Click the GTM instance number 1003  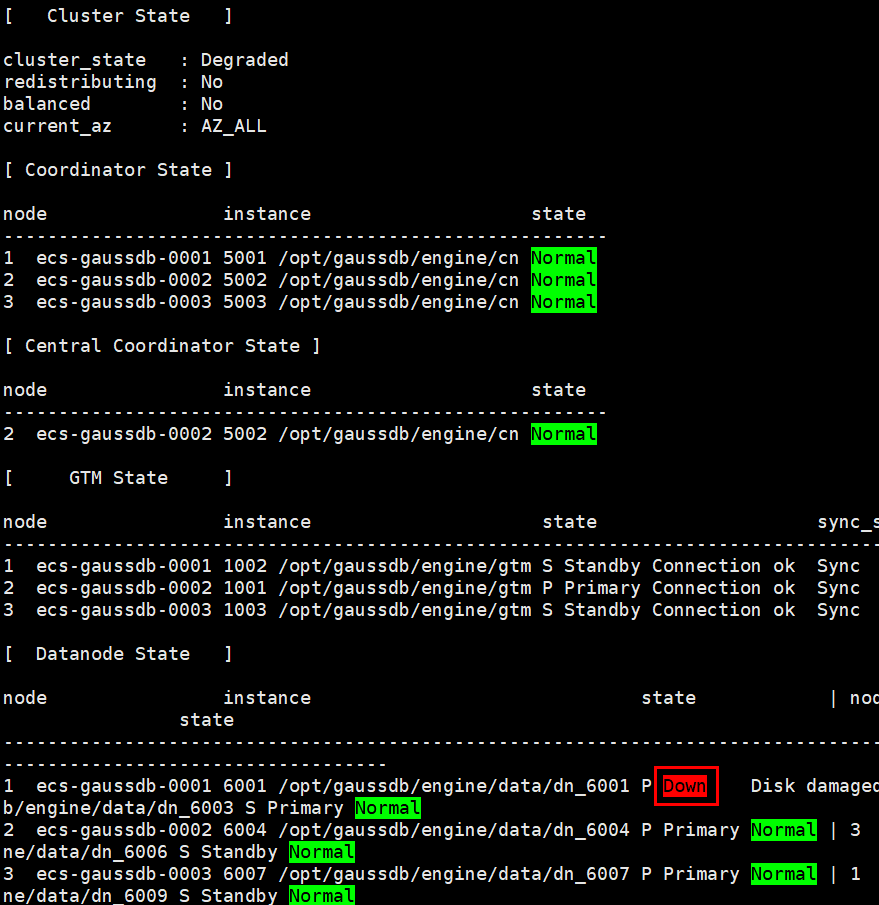coord(245,609)
